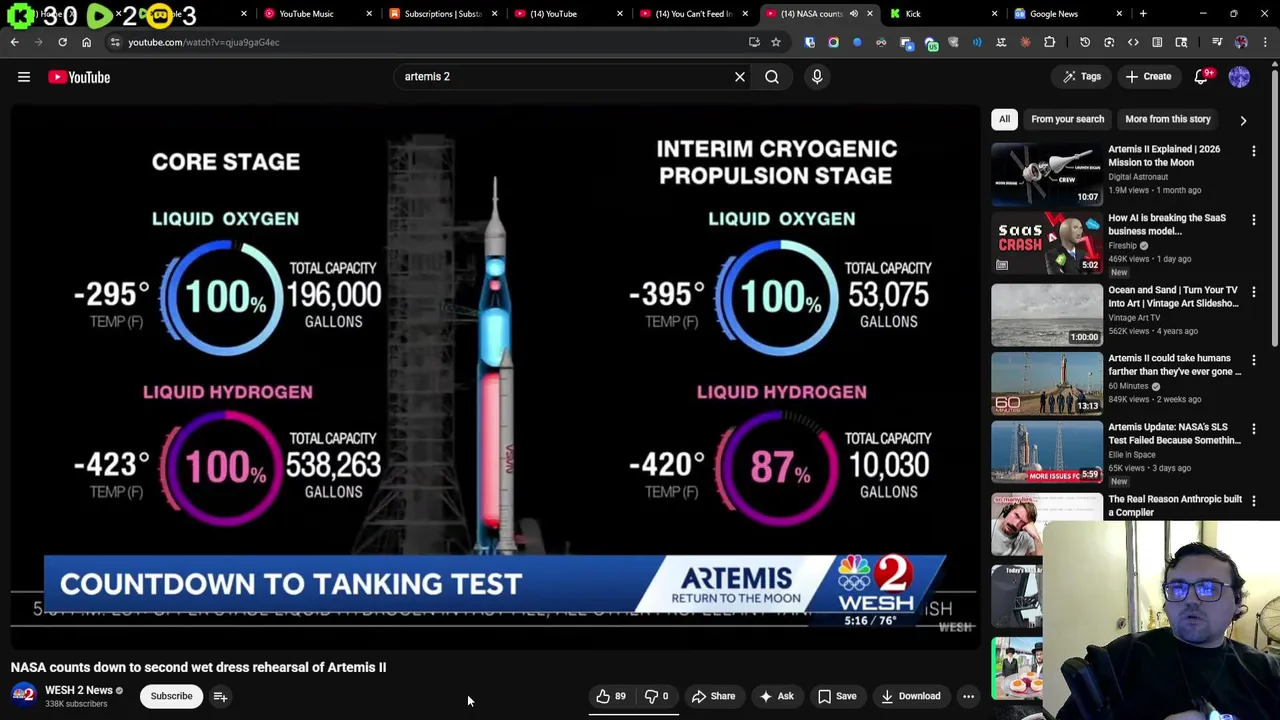Open SaaS Crash video thumbnail
The width and height of the screenshot is (1280, 720).
coord(1046,242)
